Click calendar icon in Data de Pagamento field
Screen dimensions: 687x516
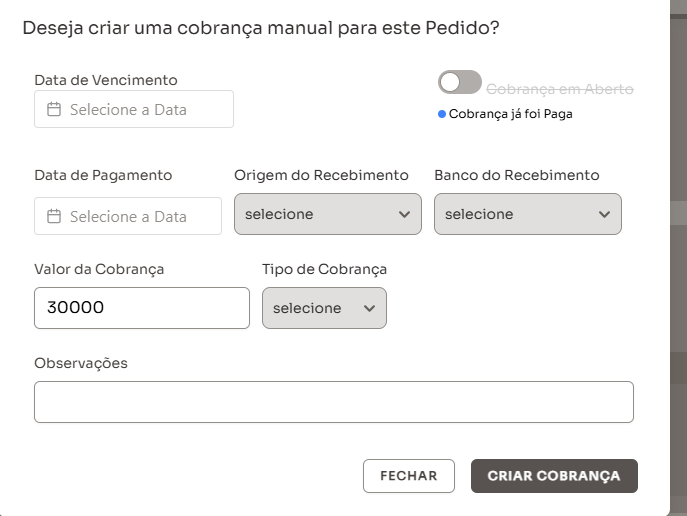(x=54, y=216)
